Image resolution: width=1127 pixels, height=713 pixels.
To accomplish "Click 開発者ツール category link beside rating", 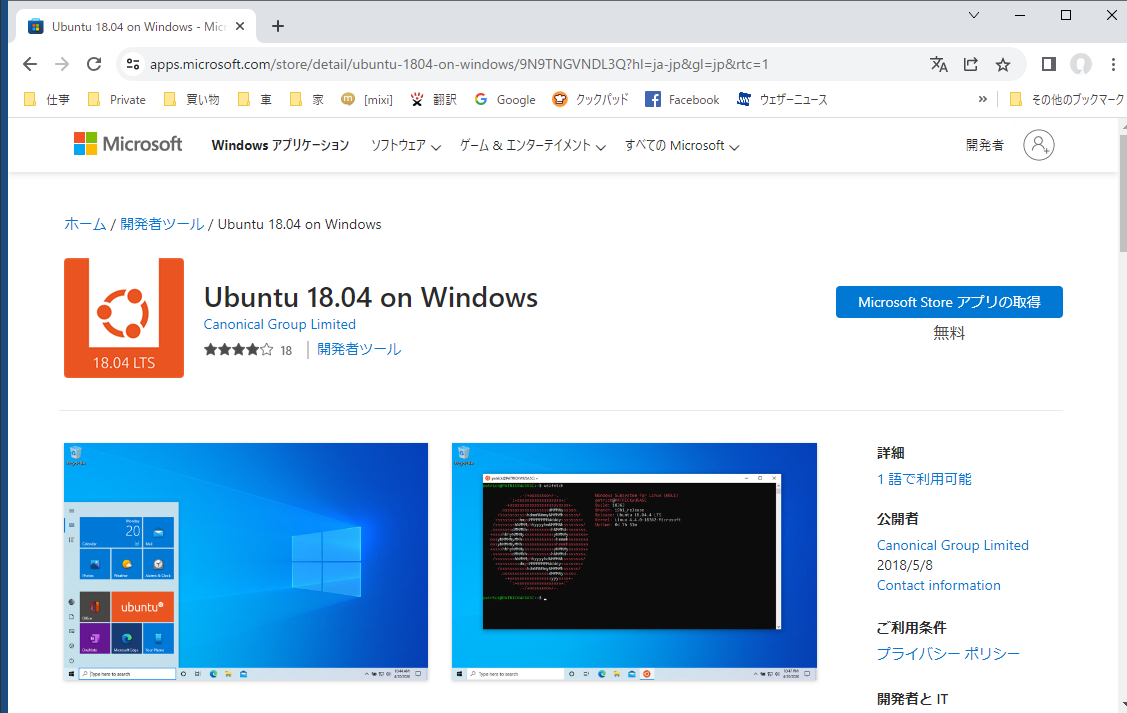I will coord(359,349).
